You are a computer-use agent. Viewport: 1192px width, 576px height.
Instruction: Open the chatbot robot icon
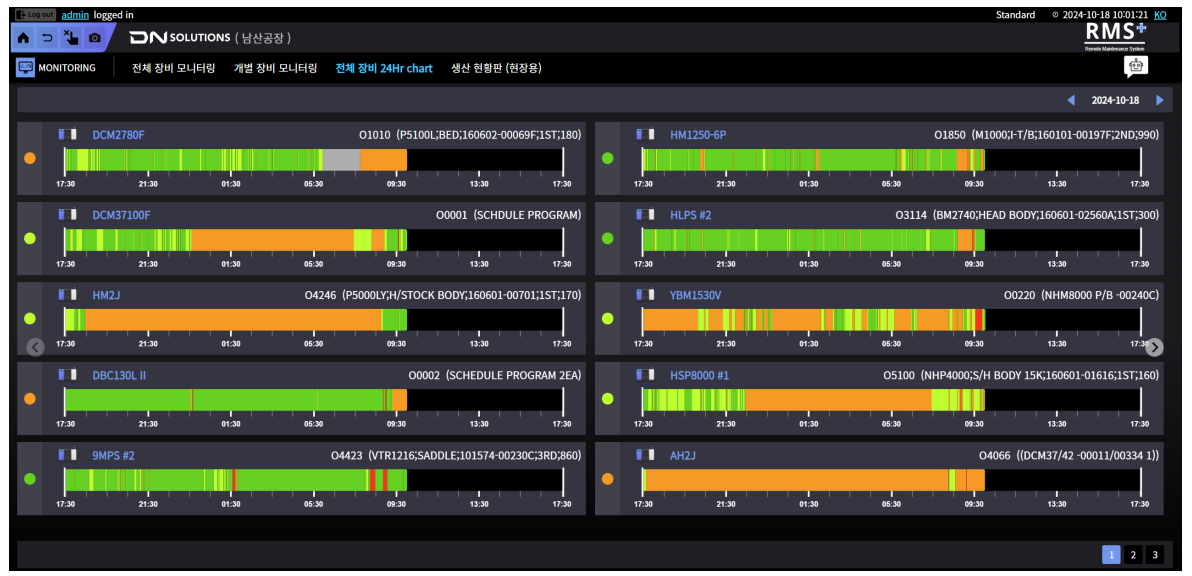[1135, 67]
